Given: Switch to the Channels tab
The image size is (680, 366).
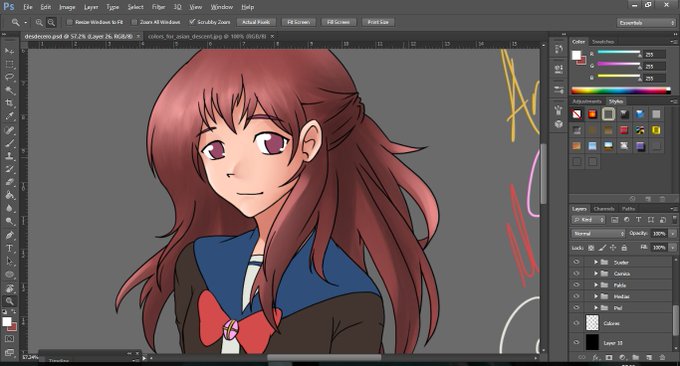Looking at the screenshot, I should coord(604,209).
